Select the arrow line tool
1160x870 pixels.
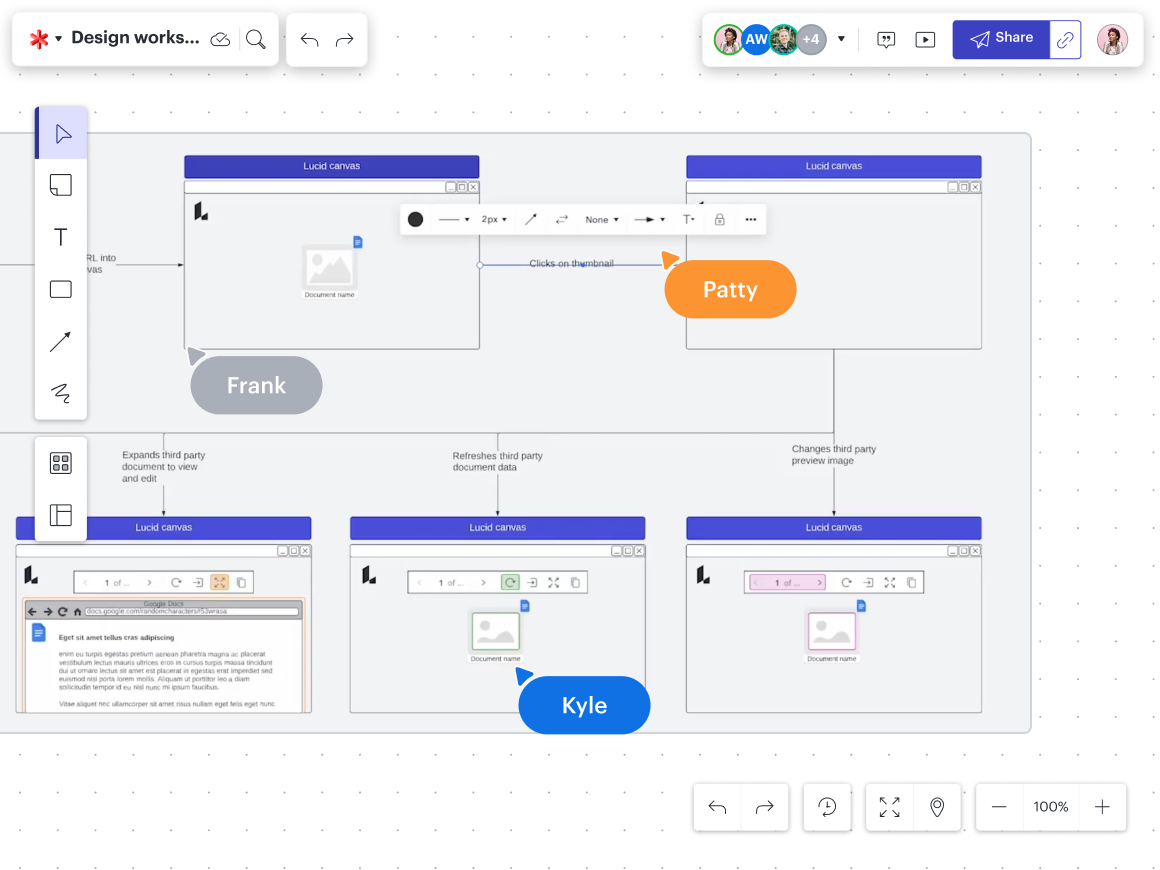coord(61,341)
